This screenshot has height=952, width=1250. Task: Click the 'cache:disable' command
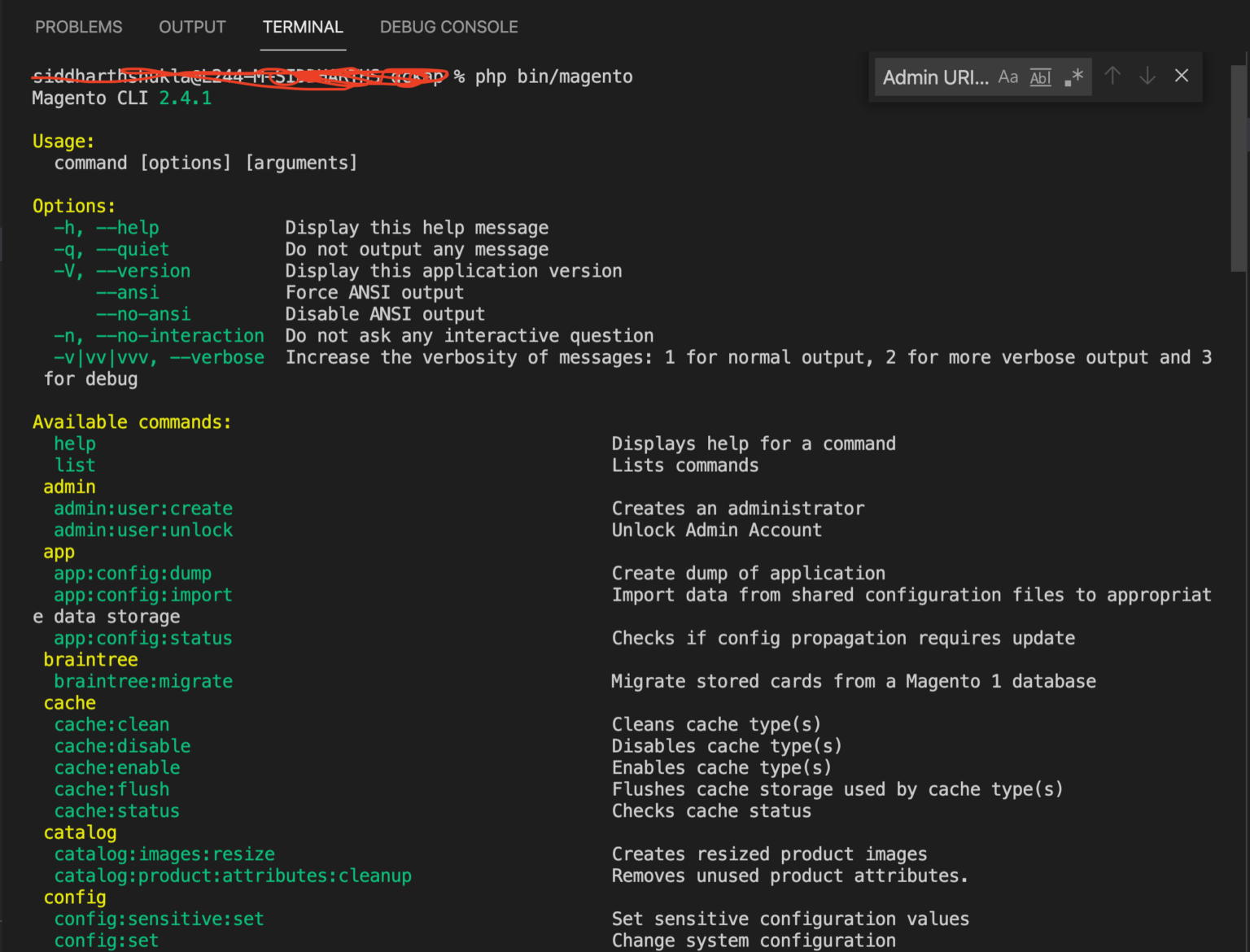(123, 746)
